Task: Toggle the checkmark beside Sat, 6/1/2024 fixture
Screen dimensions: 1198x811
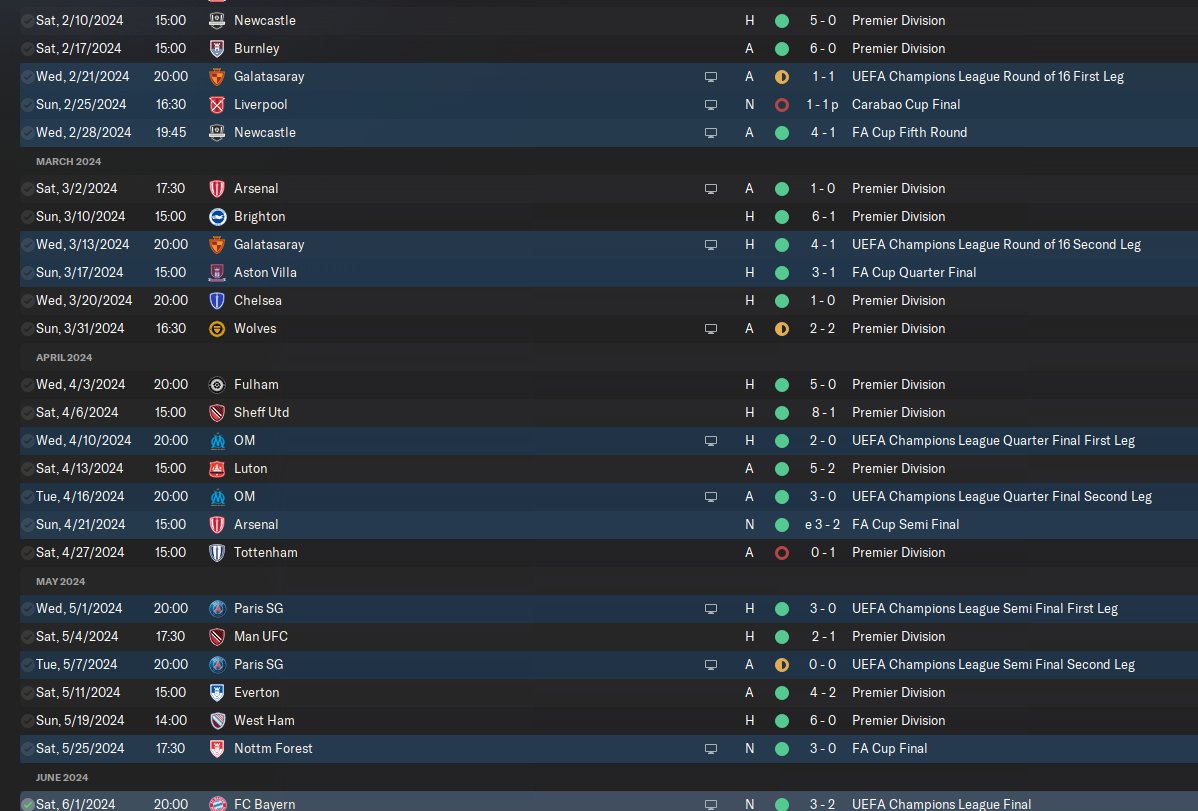Action: tap(28, 804)
